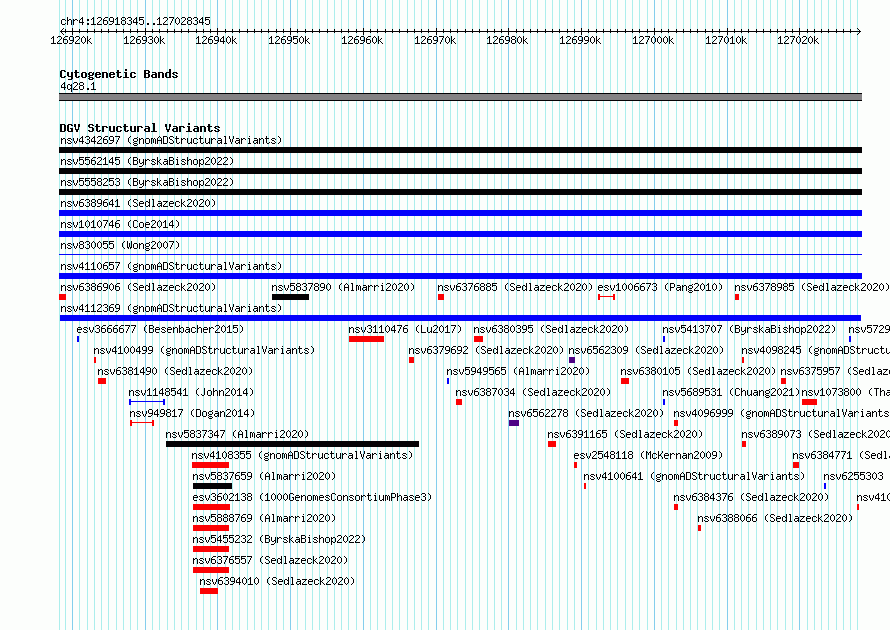Select the nsv4096999 gnomAD label
Screen dimensions: 890x630
[781, 413]
